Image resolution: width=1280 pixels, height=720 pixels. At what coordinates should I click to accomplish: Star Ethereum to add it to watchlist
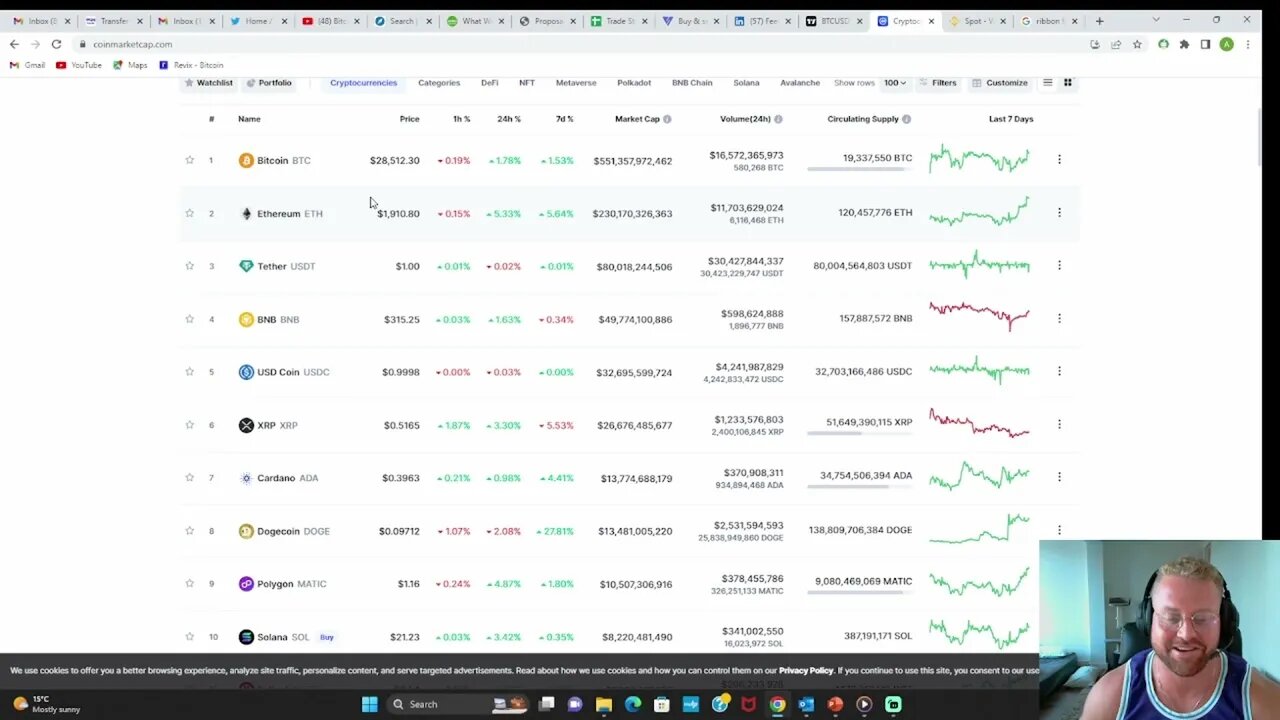[x=189, y=213]
